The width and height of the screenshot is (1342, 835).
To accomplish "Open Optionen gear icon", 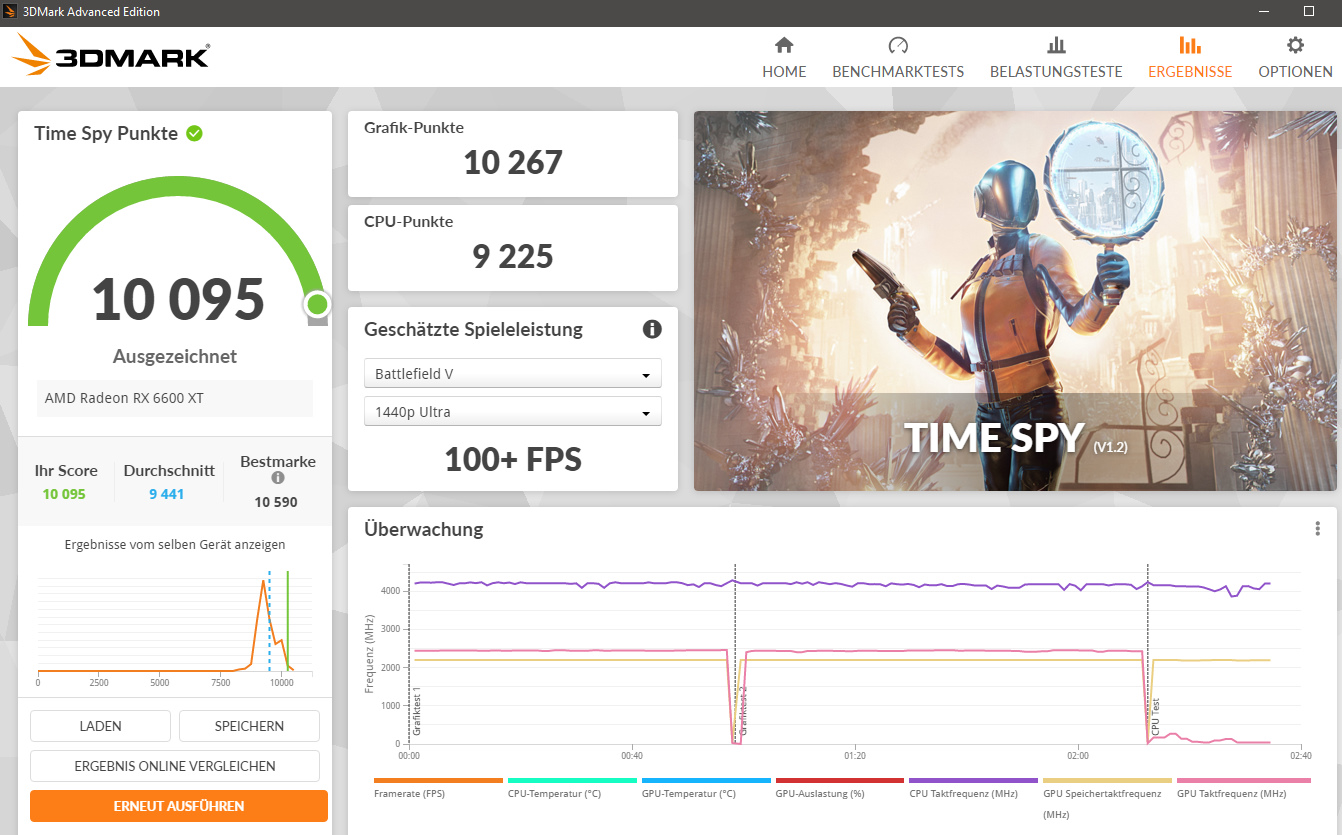I will click(1295, 46).
